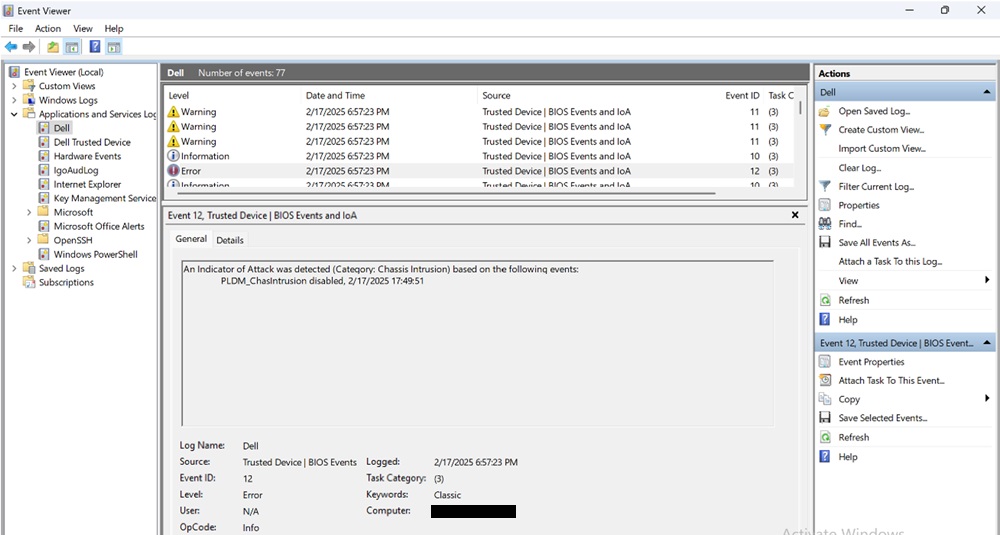Viewport: 1000px width, 535px height.
Task: Expand the Windows Logs tree node
Action: pyautogui.click(x=14, y=100)
